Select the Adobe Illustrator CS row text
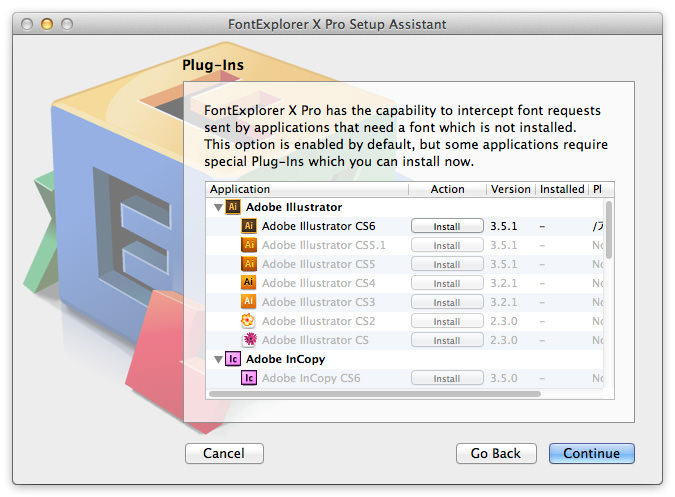 click(x=315, y=340)
